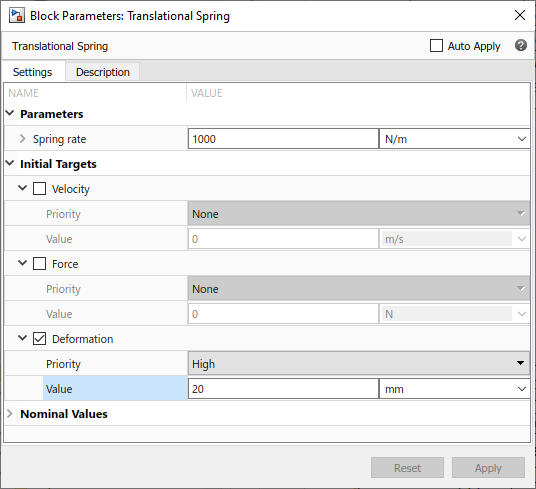Switch to the Description tab

pos(103,72)
